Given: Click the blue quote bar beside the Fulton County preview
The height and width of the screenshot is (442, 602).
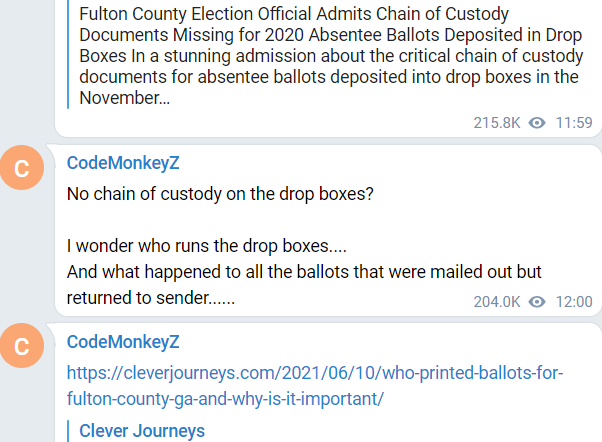Looking at the screenshot, I should tap(71, 55).
